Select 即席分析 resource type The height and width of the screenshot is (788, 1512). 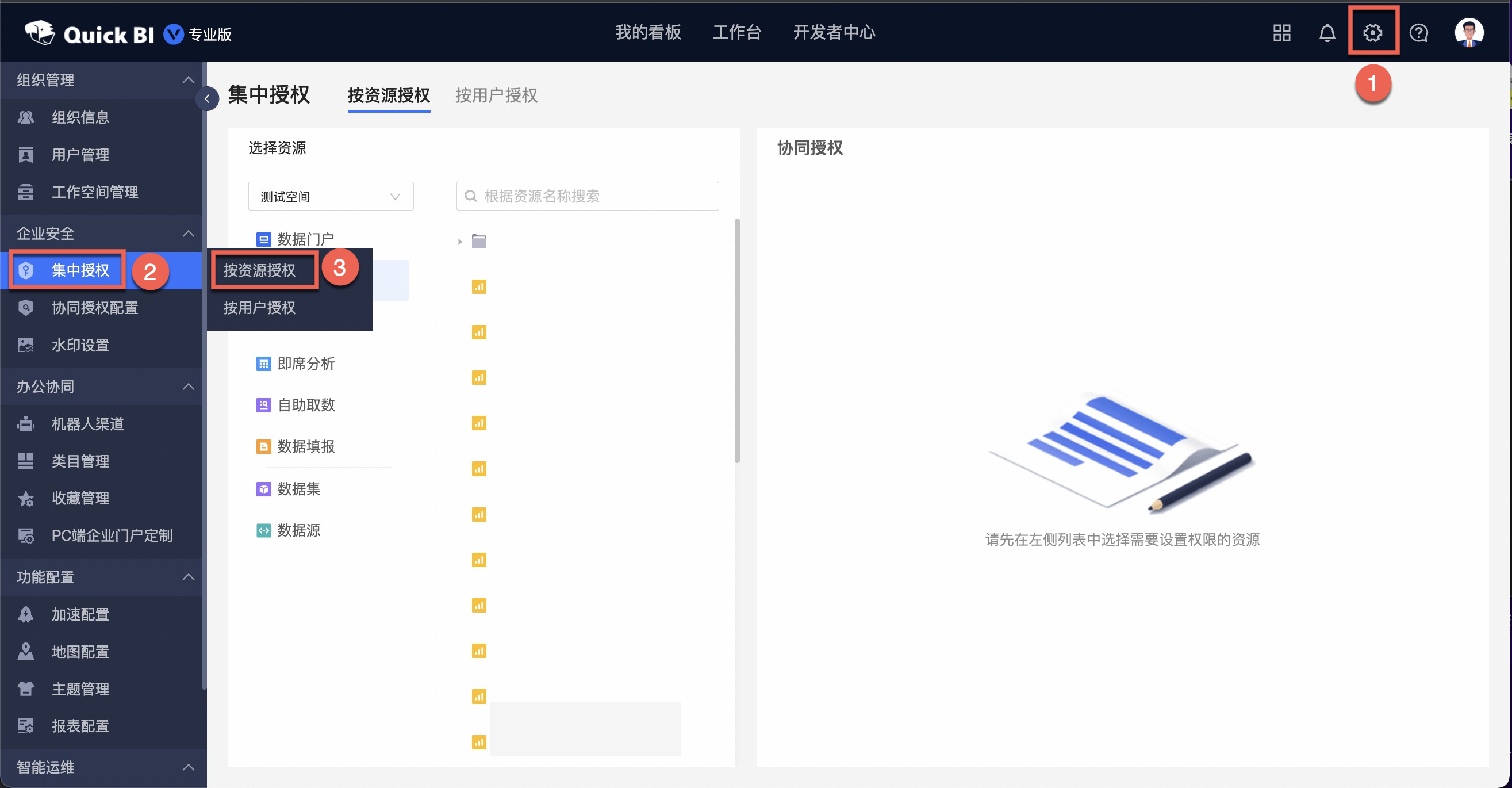305,364
